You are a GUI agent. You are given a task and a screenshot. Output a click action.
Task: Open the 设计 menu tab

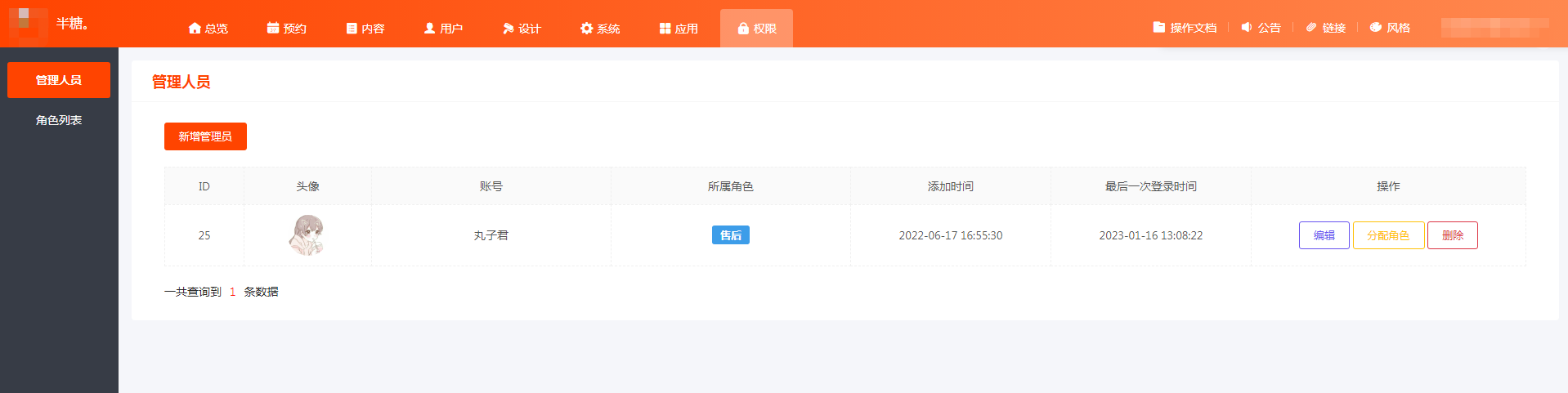coord(522,28)
